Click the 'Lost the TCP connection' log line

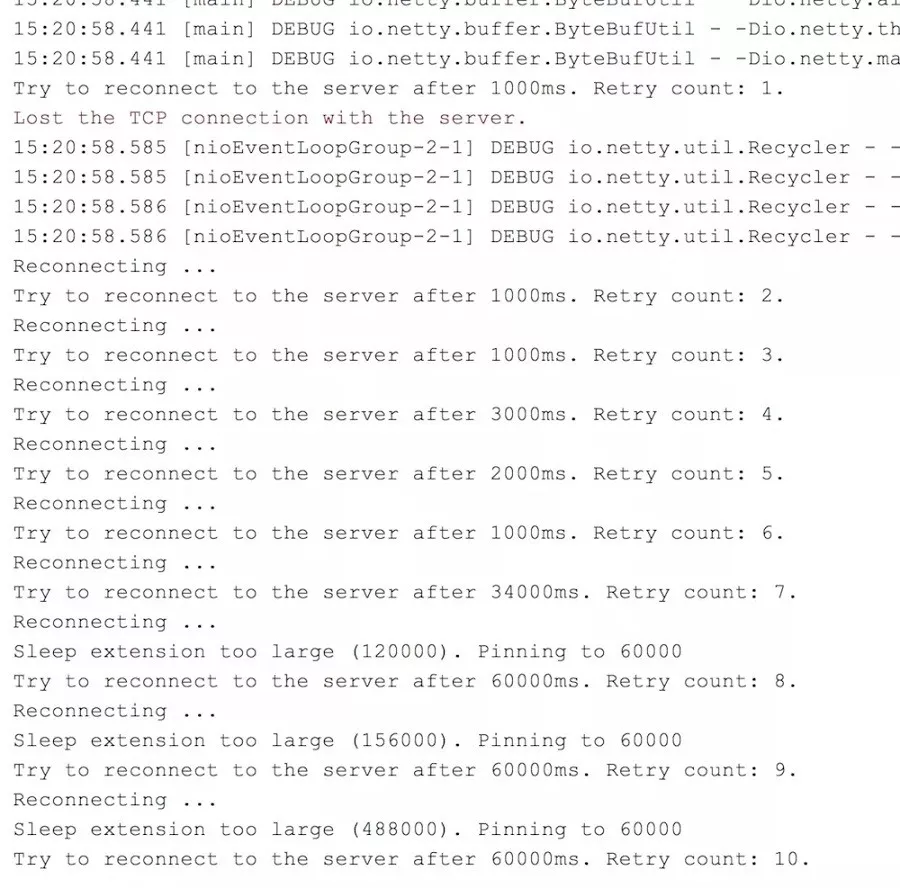tap(269, 118)
